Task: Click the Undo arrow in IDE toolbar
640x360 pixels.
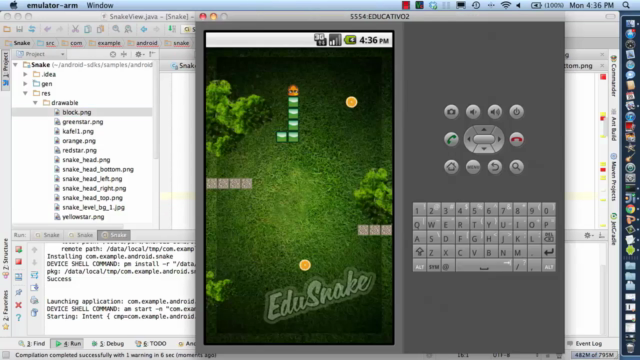Action: pyautogui.click(x=48, y=29)
